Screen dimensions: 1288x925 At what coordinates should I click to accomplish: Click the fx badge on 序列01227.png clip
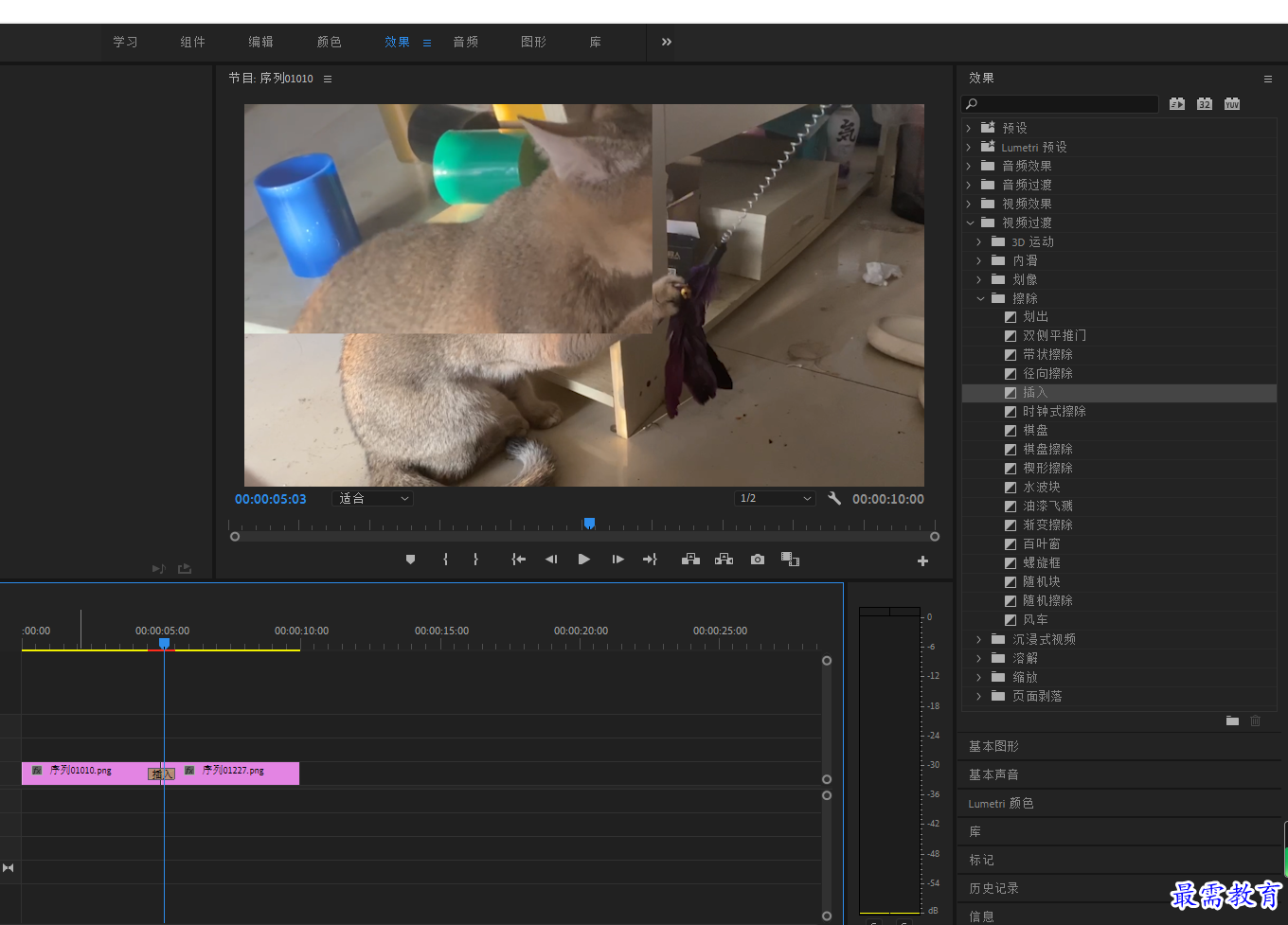(x=189, y=771)
